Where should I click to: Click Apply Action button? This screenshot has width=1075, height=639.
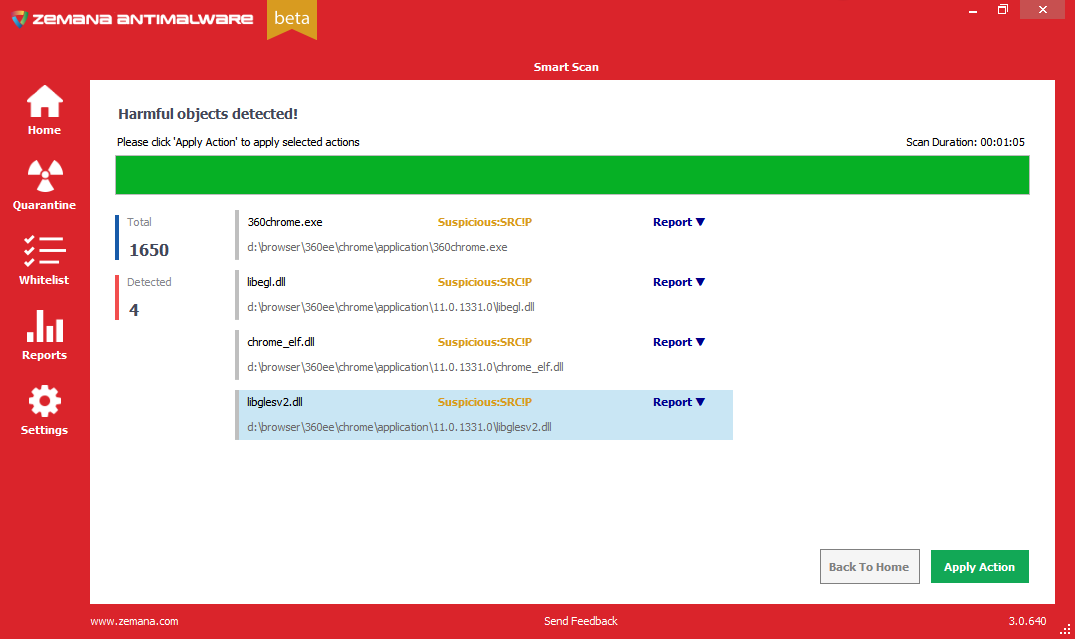point(980,567)
